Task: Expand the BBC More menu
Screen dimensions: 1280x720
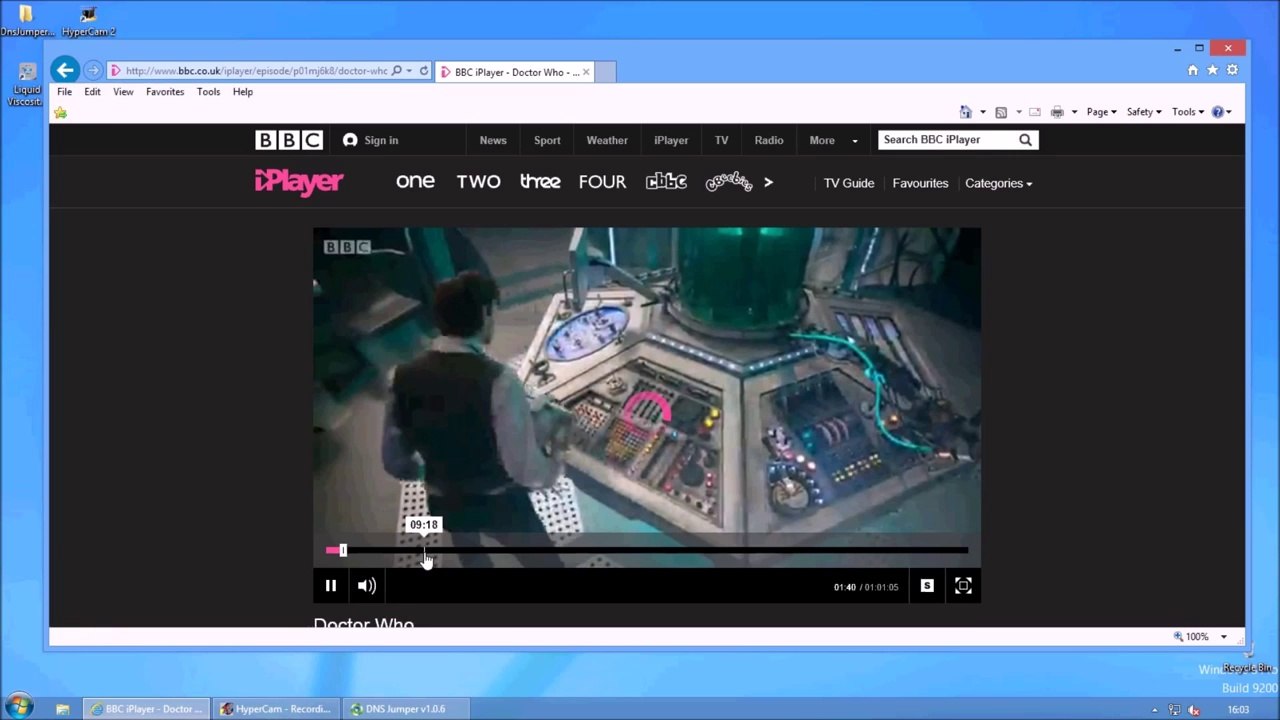Action: [833, 140]
